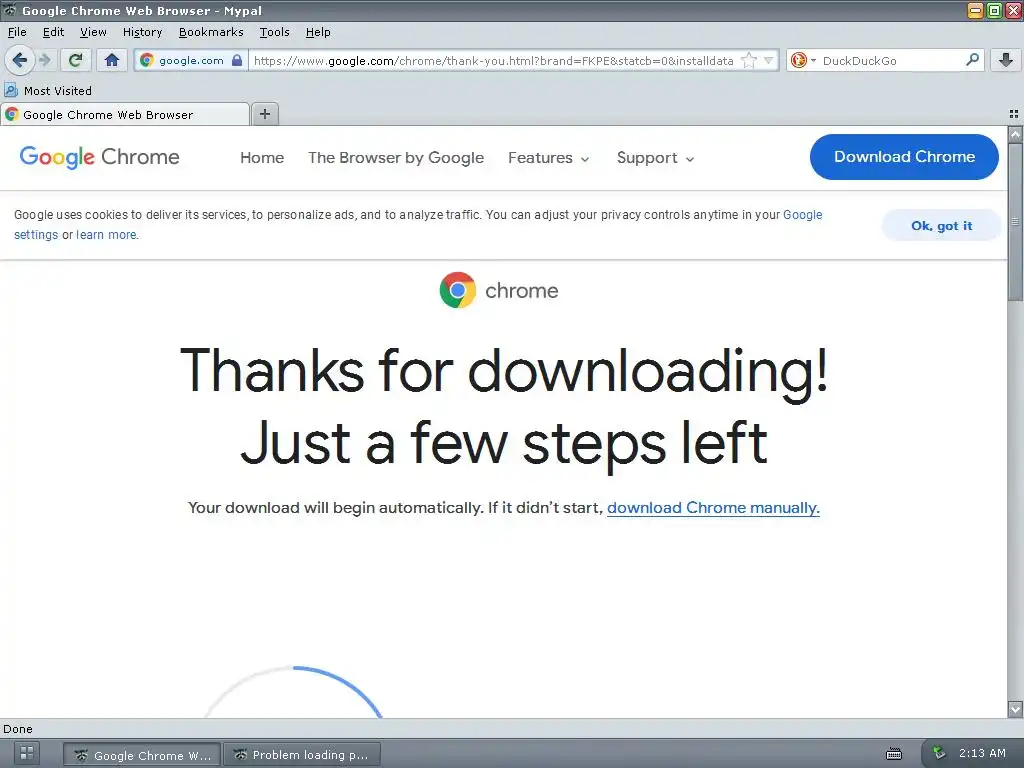This screenshot has height=768, width=1024.
Task: Click download Chrome manually link
Action: coord(713,507)
